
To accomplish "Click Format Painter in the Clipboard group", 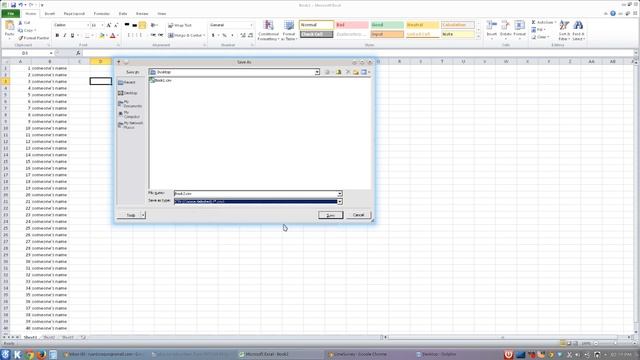I will click(x=33, y=38).
